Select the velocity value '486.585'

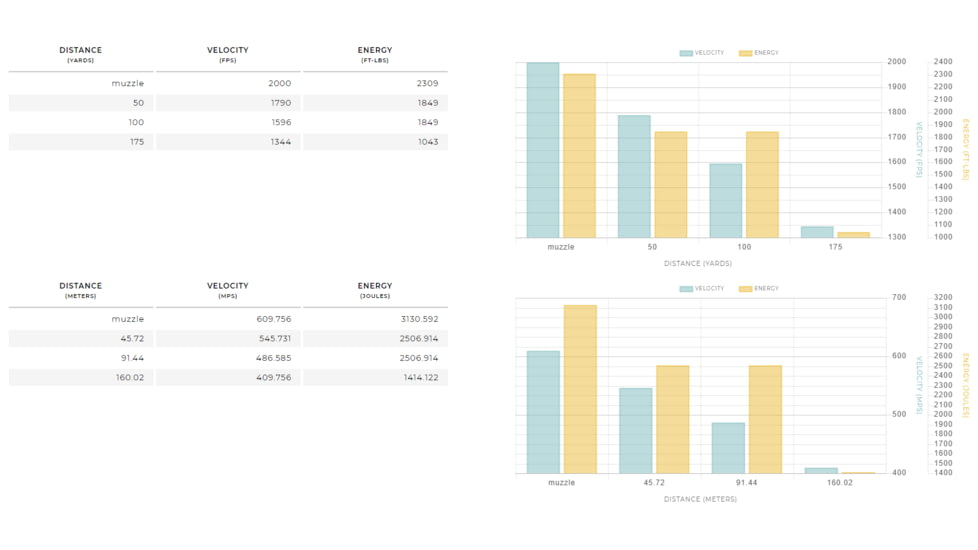click(x=274, y=358)
